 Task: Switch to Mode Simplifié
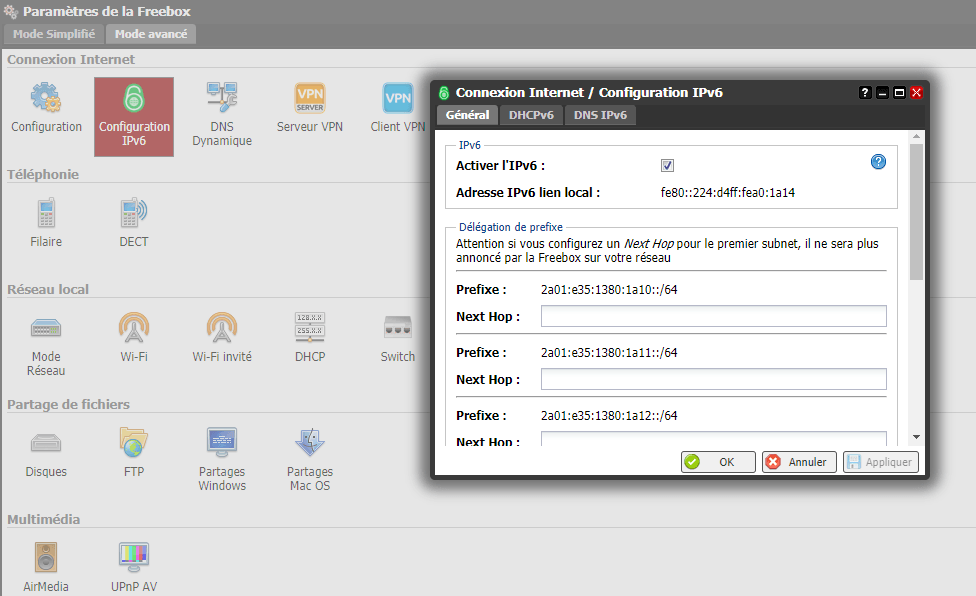54,34
